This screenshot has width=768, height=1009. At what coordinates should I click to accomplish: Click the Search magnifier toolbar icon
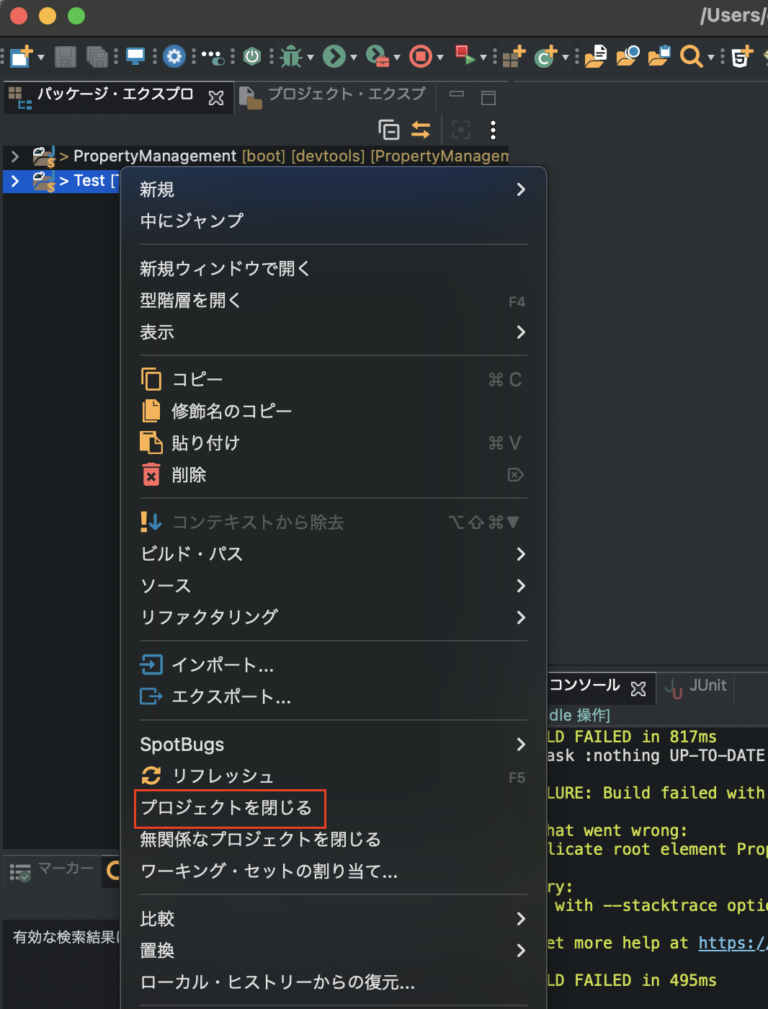[691, 57]
